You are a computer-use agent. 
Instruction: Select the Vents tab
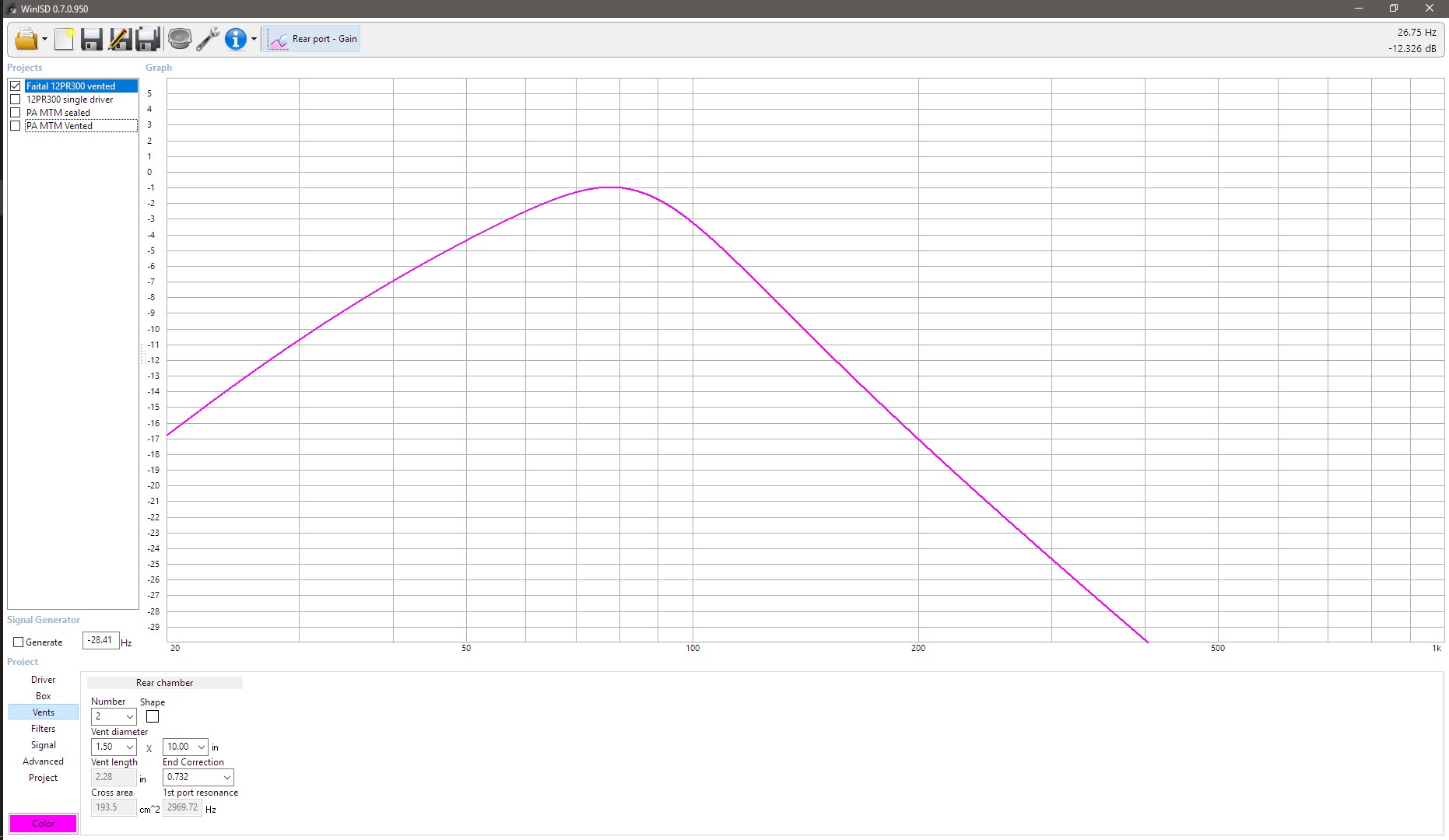tap(44, 712)
